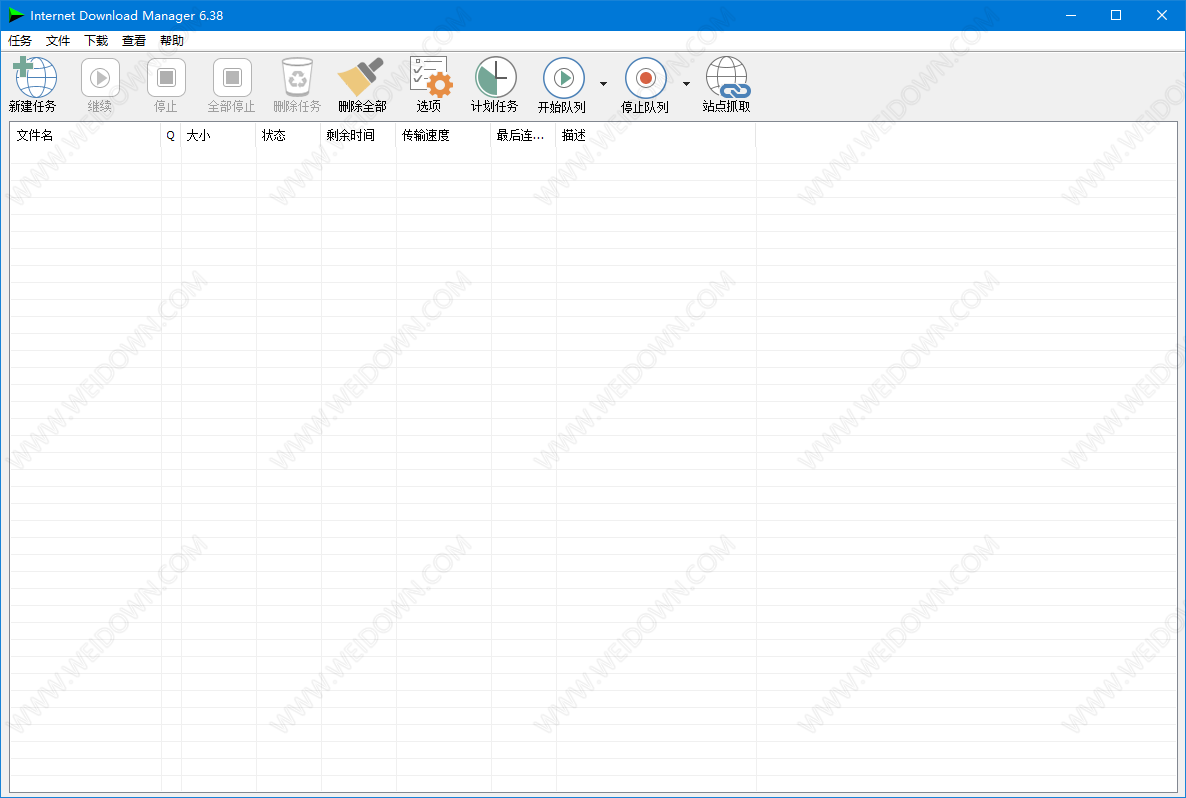This screenshot has height=798, width=1186.
Task: Sort by the 描述 column header
Action: coord(656,135)
